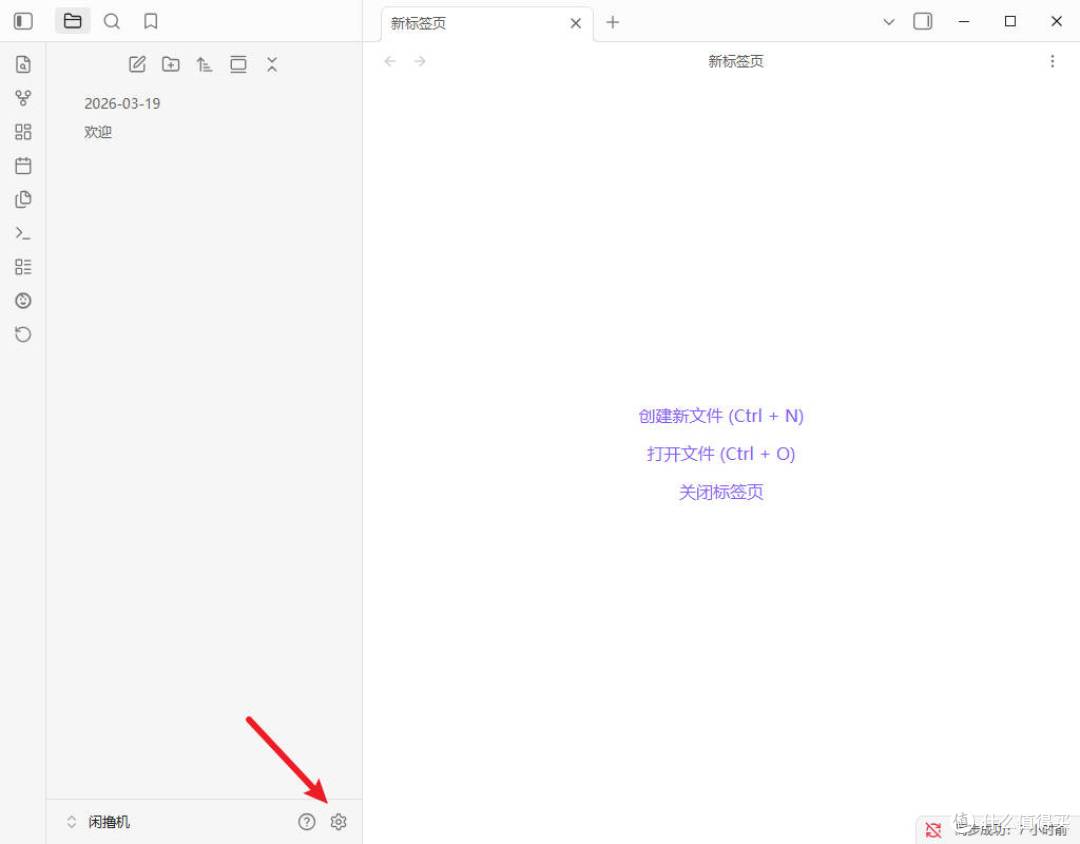Viewport: 1080px width, 844px height.
Task: Navigate back with left arrow
Action: pos(390,61)
